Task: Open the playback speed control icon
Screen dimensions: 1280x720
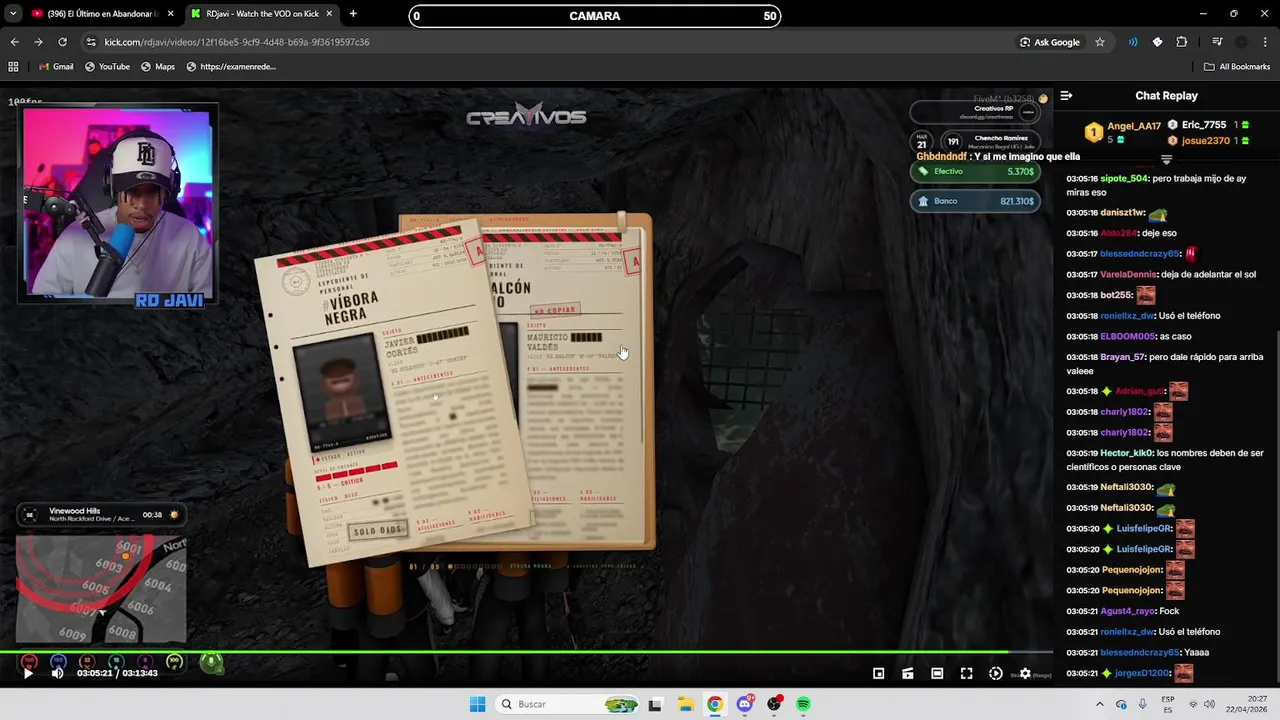Action: click(995, 674)
